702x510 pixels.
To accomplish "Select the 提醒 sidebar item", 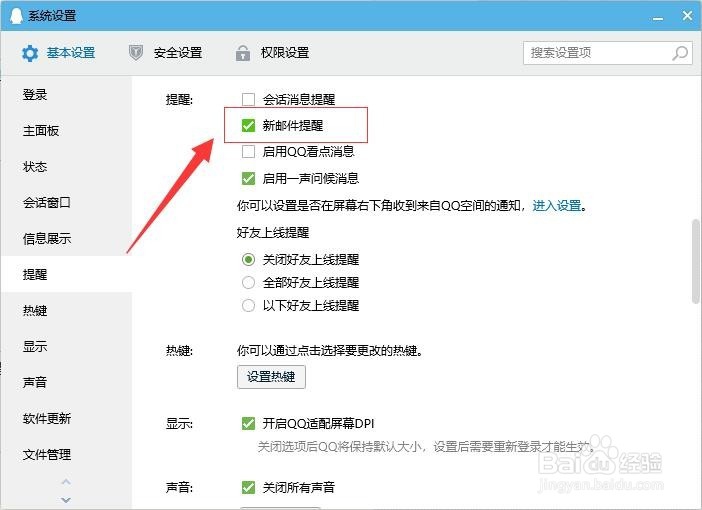I will tap(66, 274).
